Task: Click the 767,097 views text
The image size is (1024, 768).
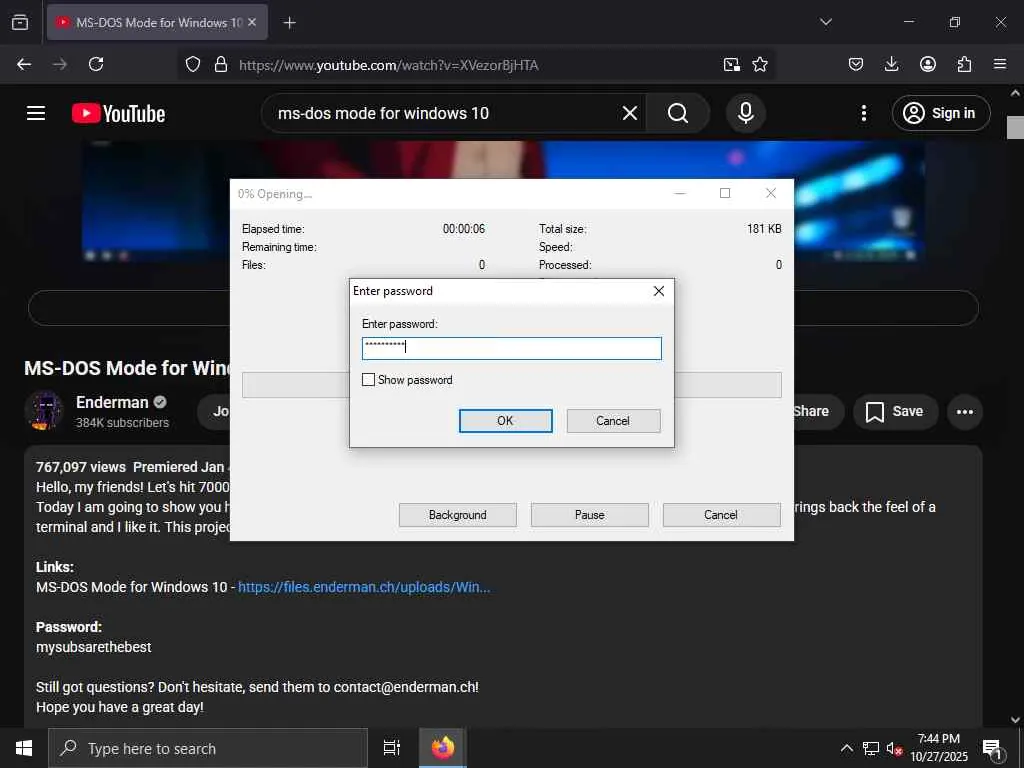Action: point(81,467)
